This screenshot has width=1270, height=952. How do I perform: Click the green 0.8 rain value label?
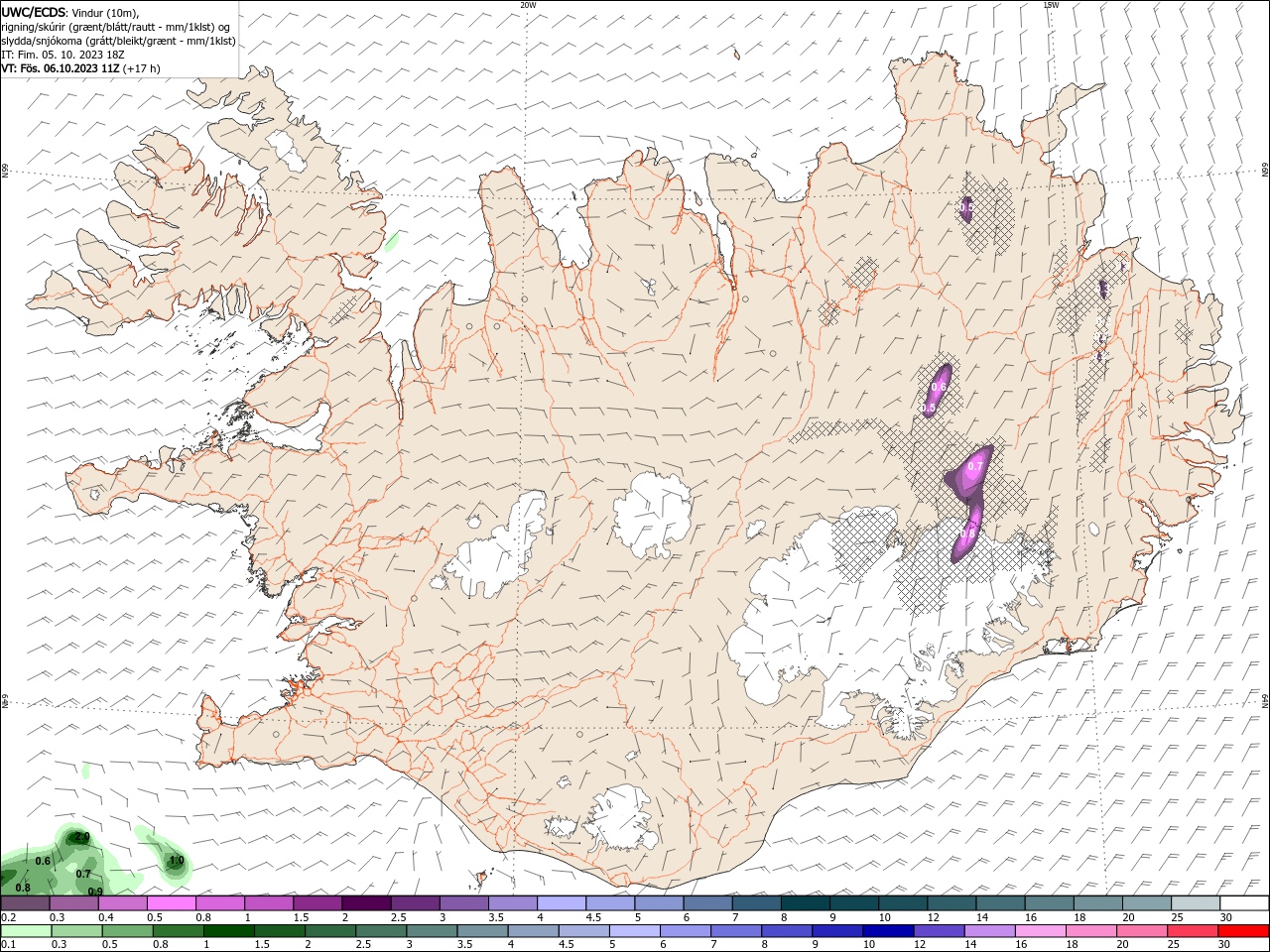point(23,888)
